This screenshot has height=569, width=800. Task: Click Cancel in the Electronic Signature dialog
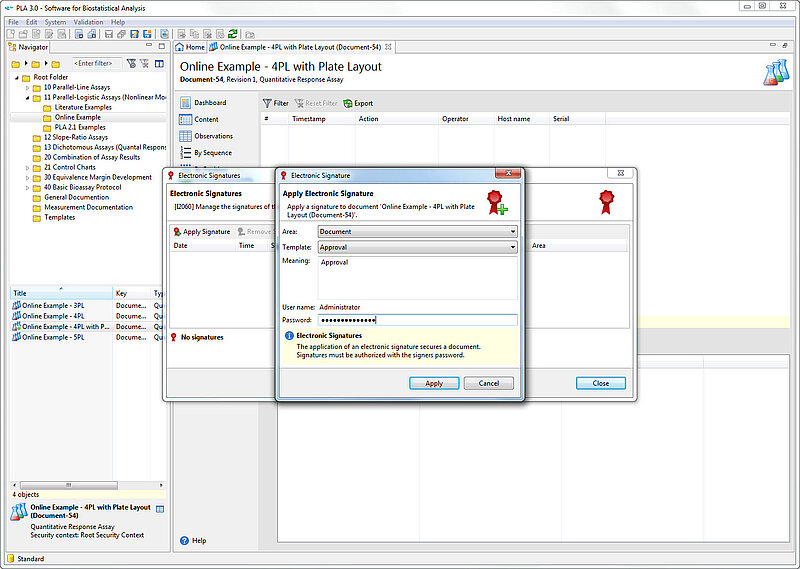pos(489,383)
